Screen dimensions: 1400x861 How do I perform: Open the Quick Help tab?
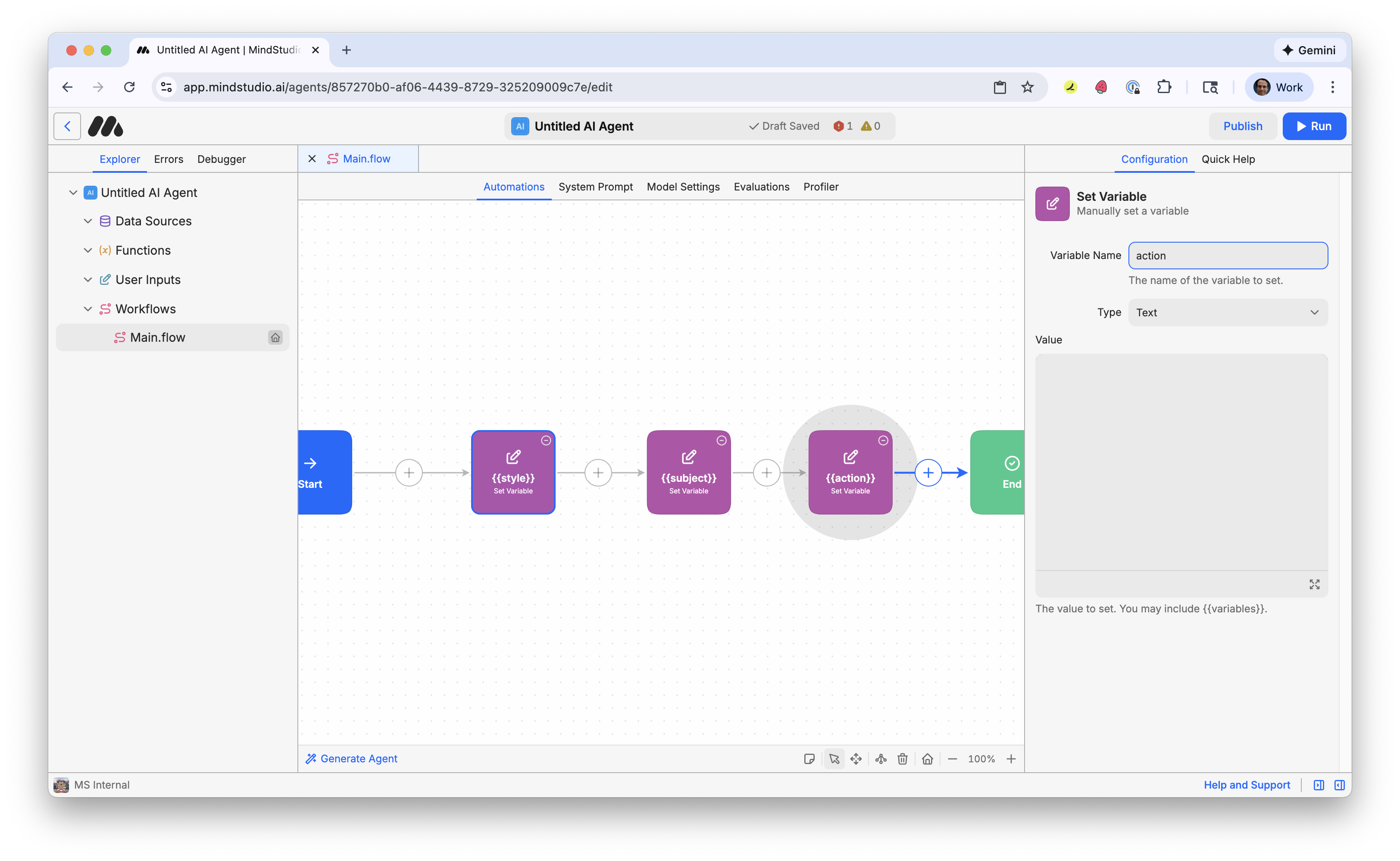pos(1228,159)
